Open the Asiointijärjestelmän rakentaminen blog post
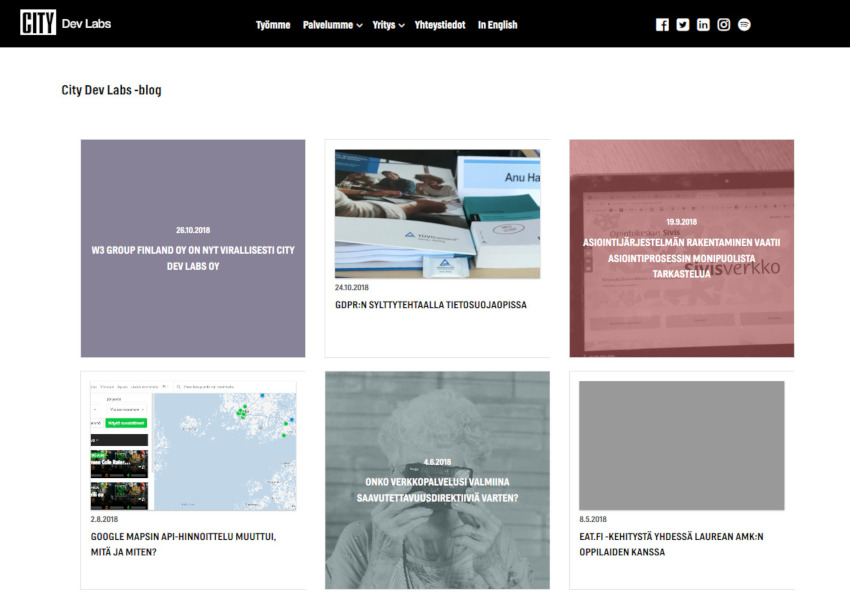 pos(681,248)
